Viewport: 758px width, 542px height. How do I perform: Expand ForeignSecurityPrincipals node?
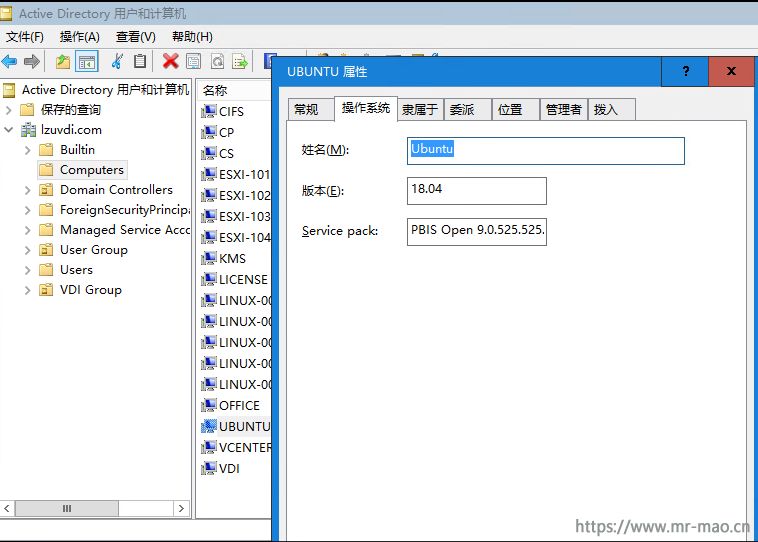(28, 210)
